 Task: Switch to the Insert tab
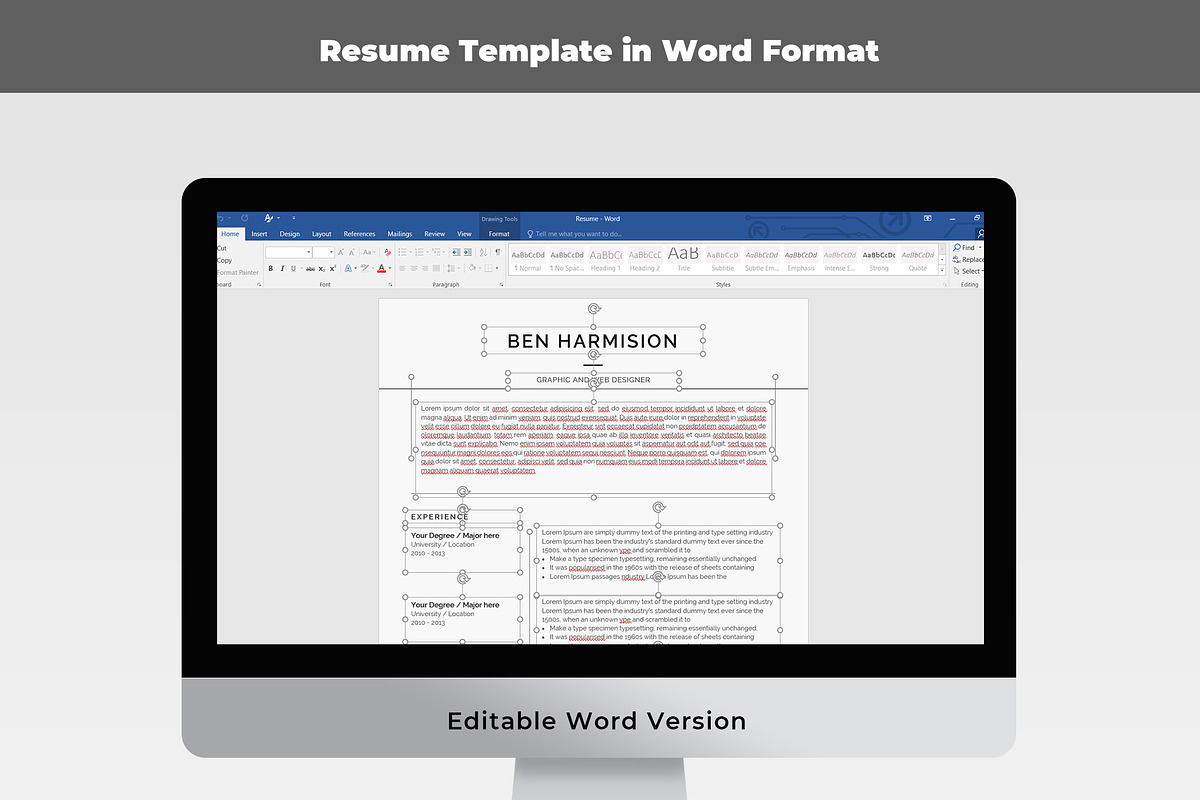pos(259,234)
